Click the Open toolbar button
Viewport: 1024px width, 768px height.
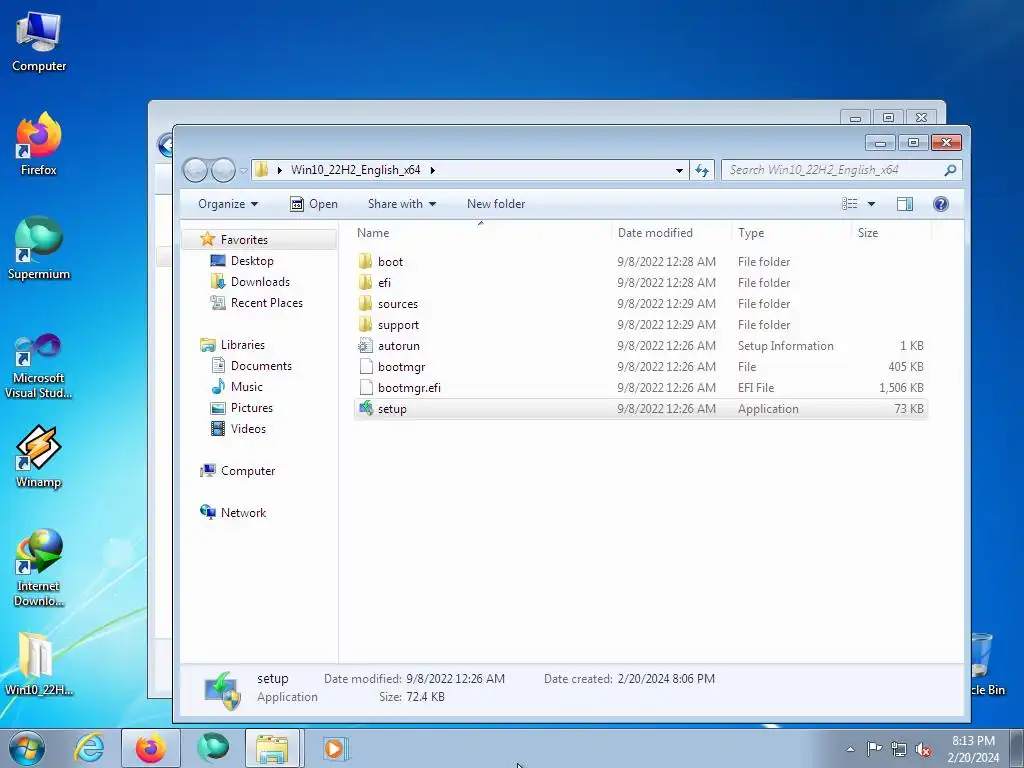click(313, 204)
